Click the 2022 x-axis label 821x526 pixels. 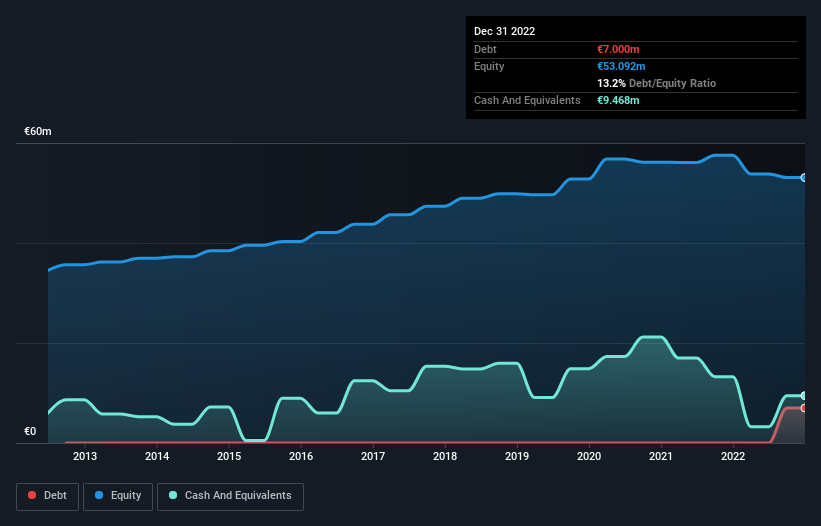point(733,456)
